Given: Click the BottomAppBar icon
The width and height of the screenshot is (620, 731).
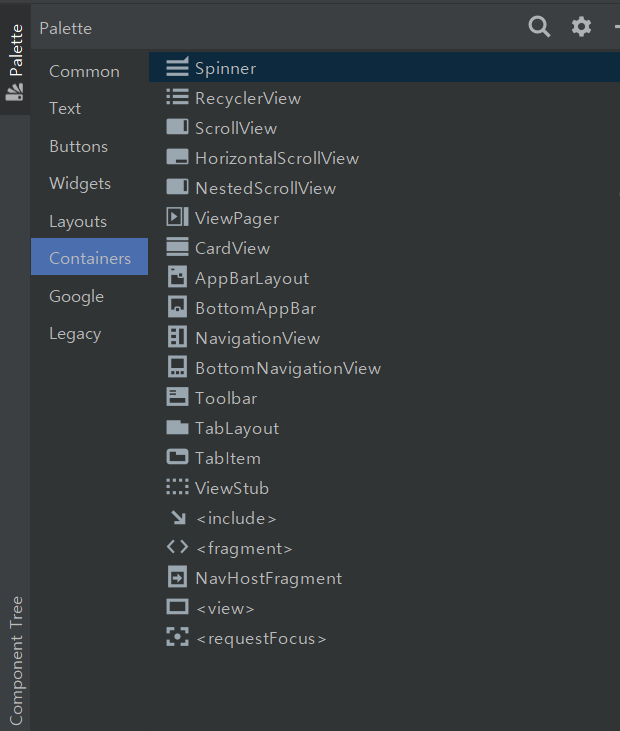Looking at the screenshot, I should 178,307.
